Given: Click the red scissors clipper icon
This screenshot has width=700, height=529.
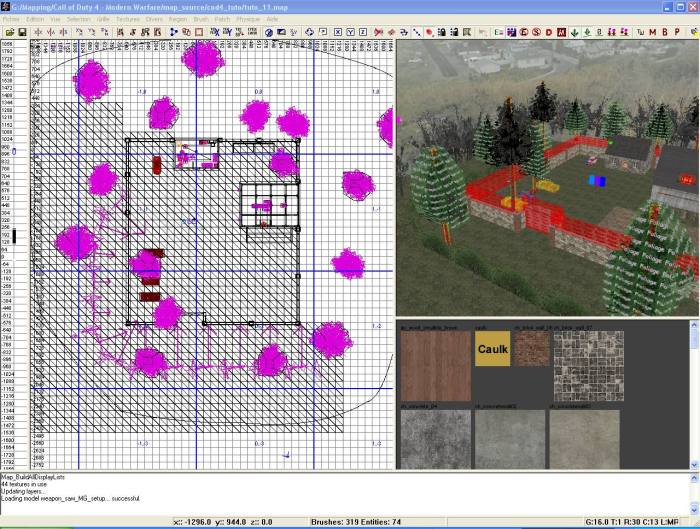Looking at the screenshot, I should coord(379,32).
